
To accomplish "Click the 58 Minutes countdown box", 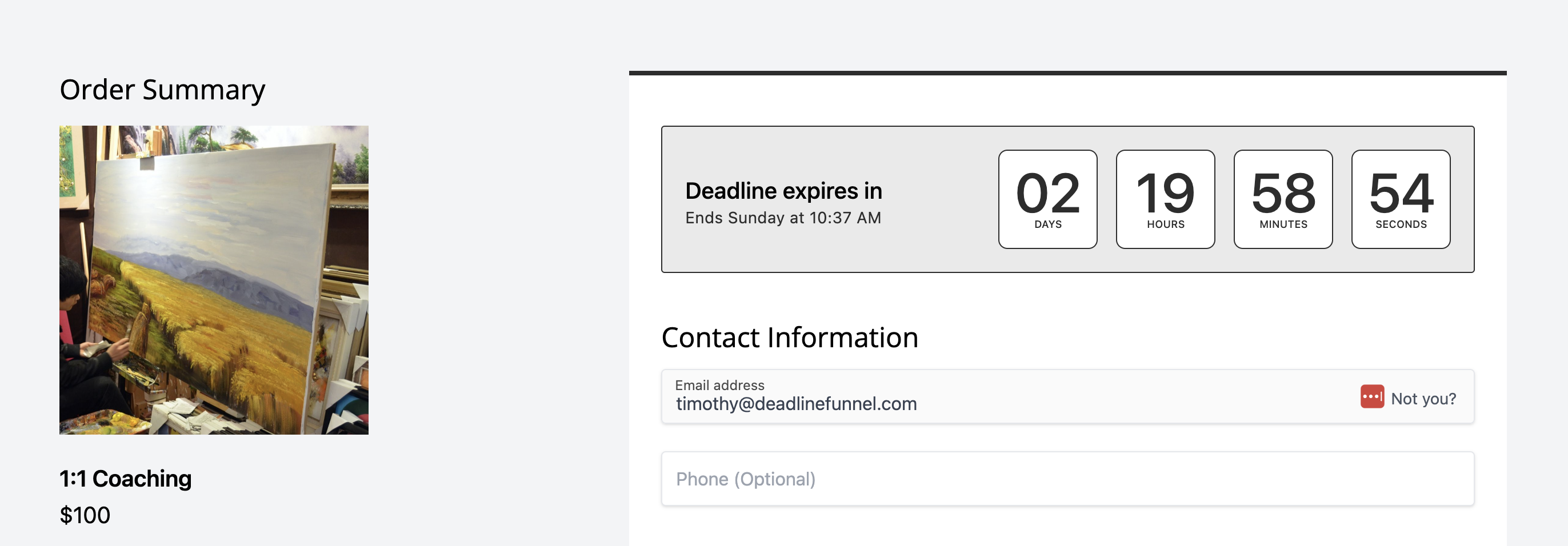I will [1283, 199].
